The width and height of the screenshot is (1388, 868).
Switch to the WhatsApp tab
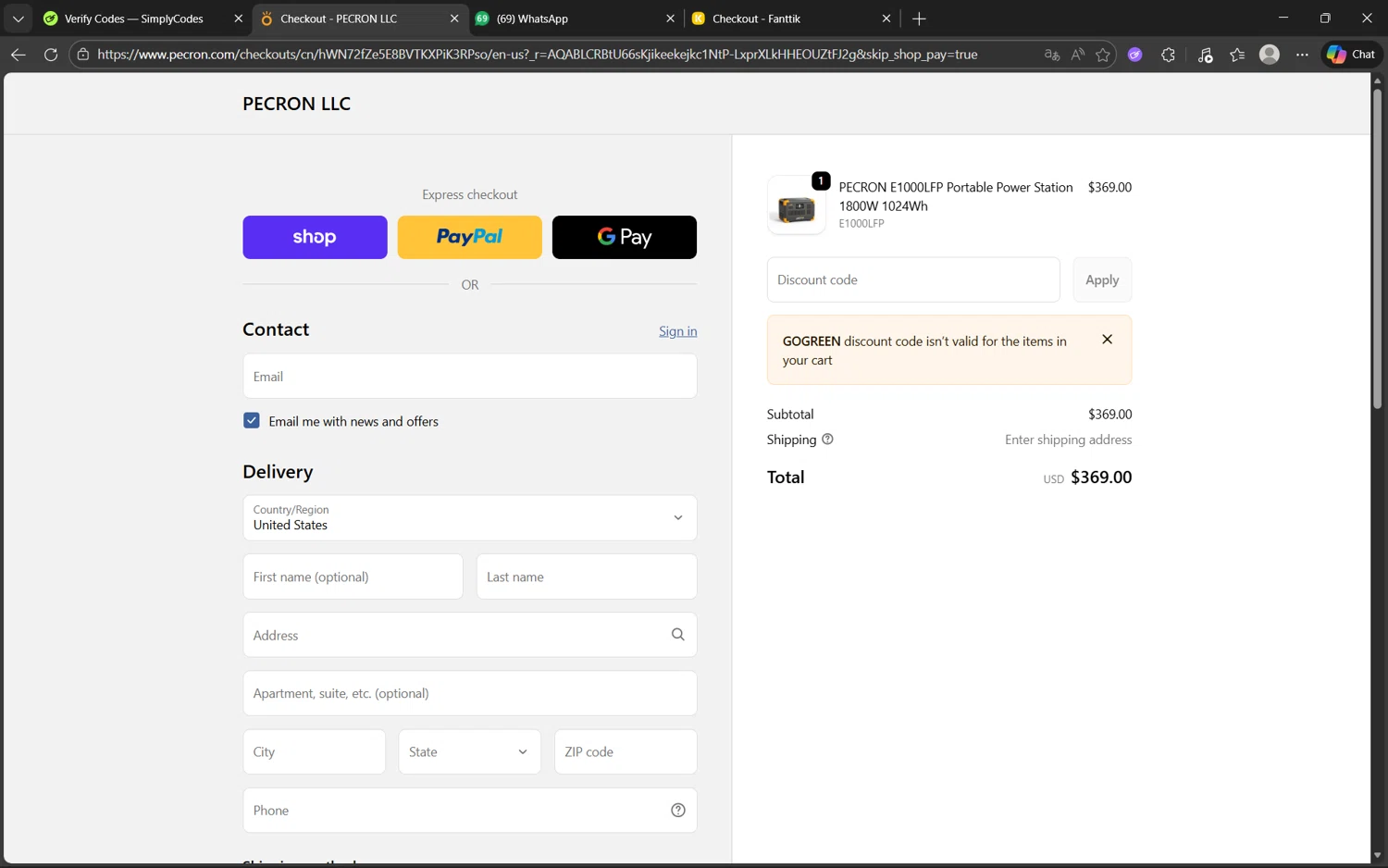coord(532,19)
